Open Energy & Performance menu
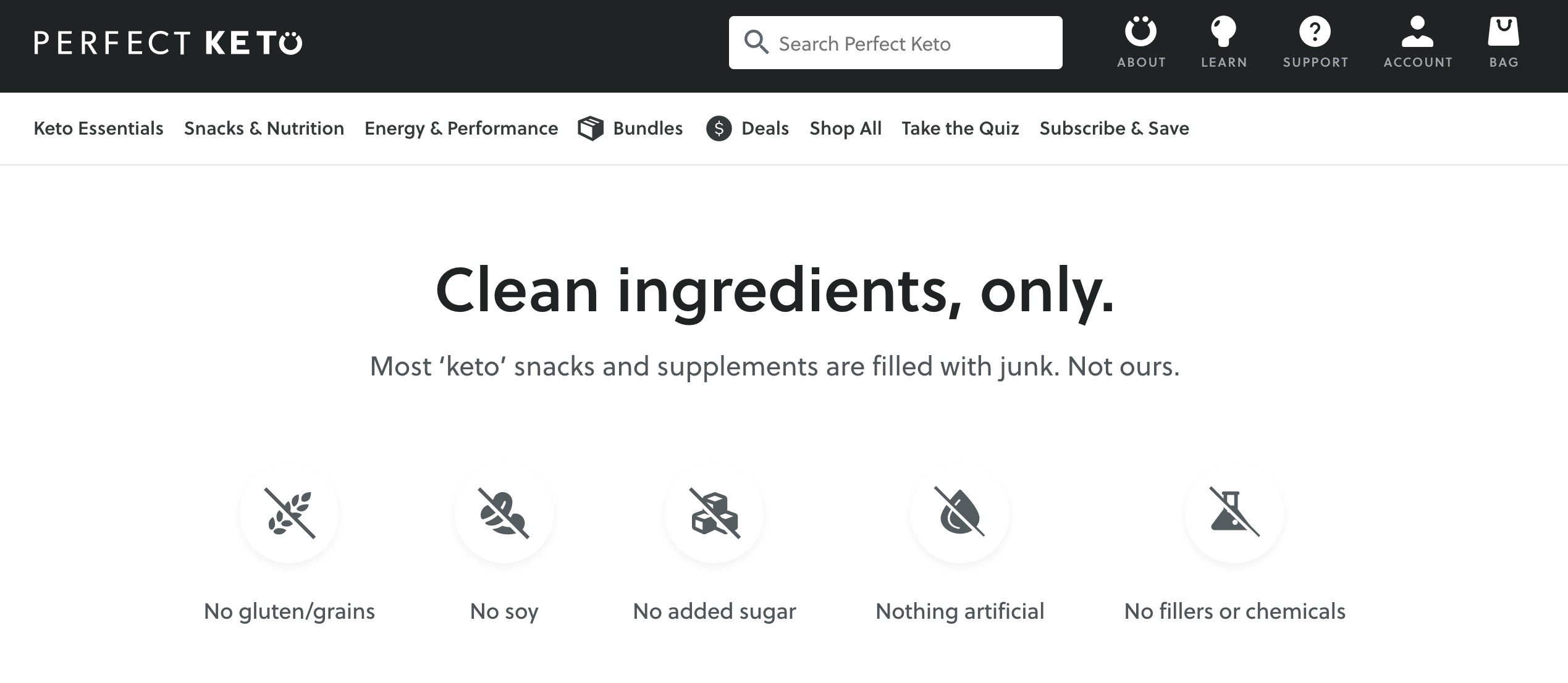The width and height of the screenshot is (1568, 683). [x=461, y=128]
